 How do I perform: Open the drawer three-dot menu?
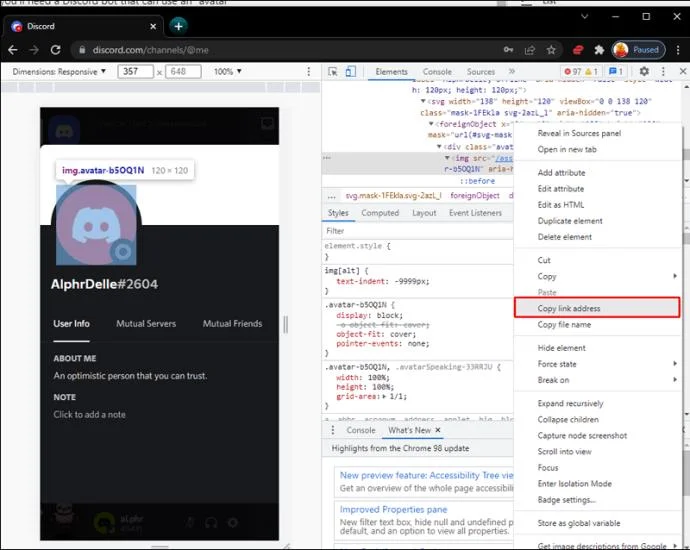pyautogui.click(x=333, y=430)
